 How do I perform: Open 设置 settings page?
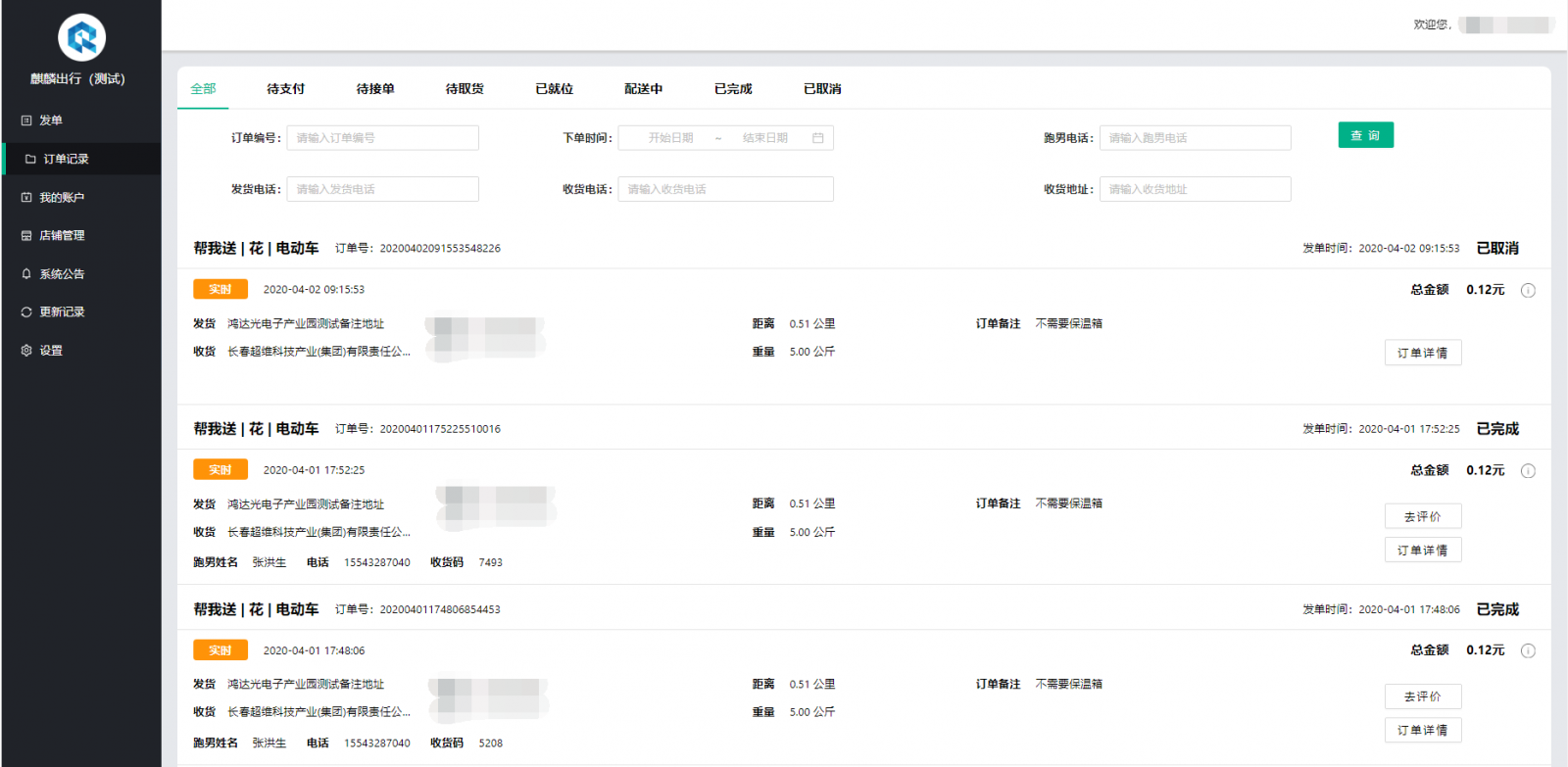[50, 351]
